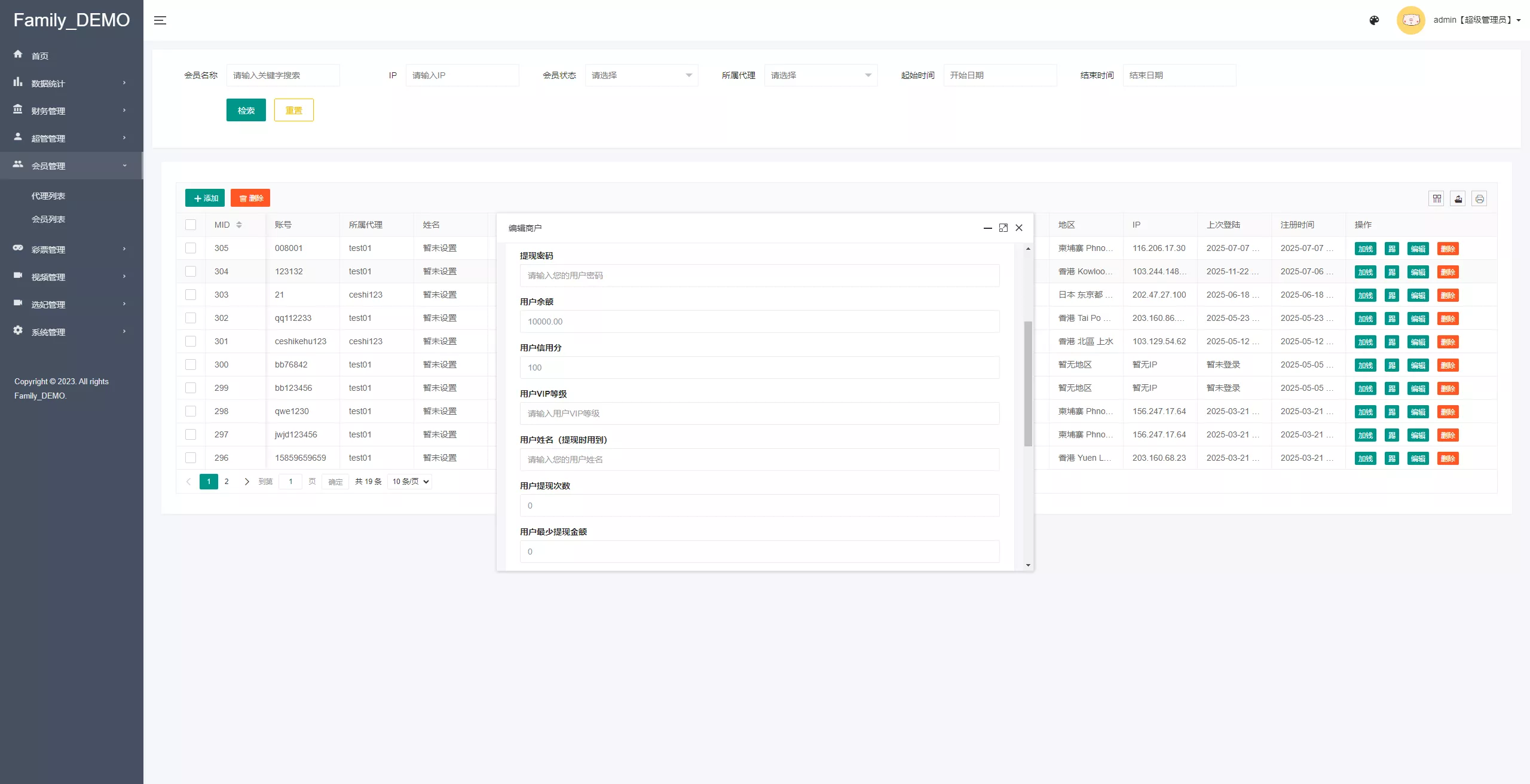This screenshot has width=1530, height=784.
Task: Check the box for row MID 300
Action: click(x=191, y=365)
